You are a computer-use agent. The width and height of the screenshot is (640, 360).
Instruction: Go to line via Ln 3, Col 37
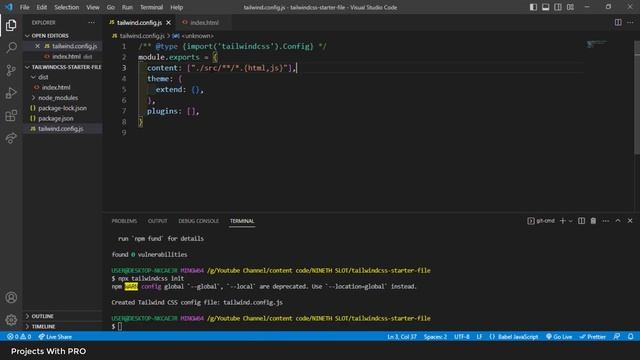pos(402,337)
